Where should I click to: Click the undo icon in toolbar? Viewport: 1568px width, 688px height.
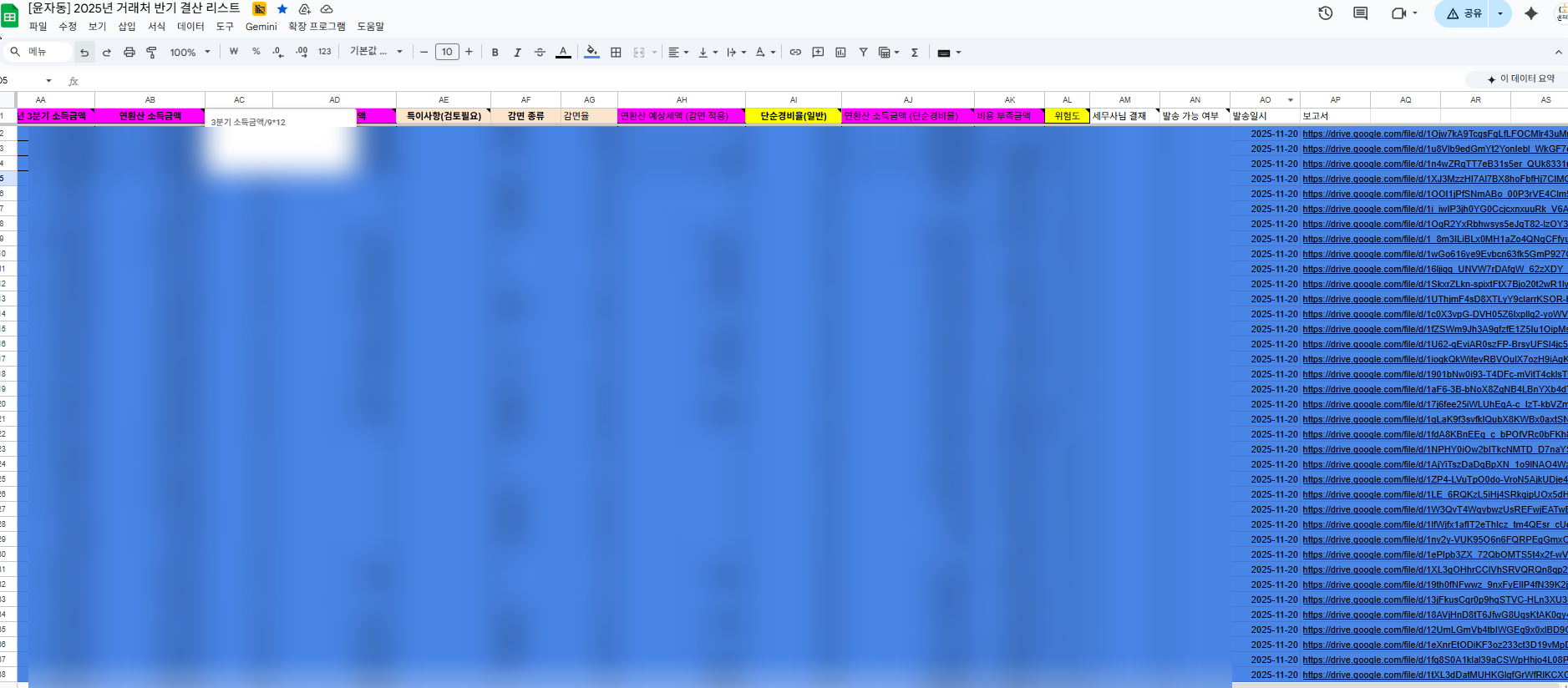click(84, 52)
